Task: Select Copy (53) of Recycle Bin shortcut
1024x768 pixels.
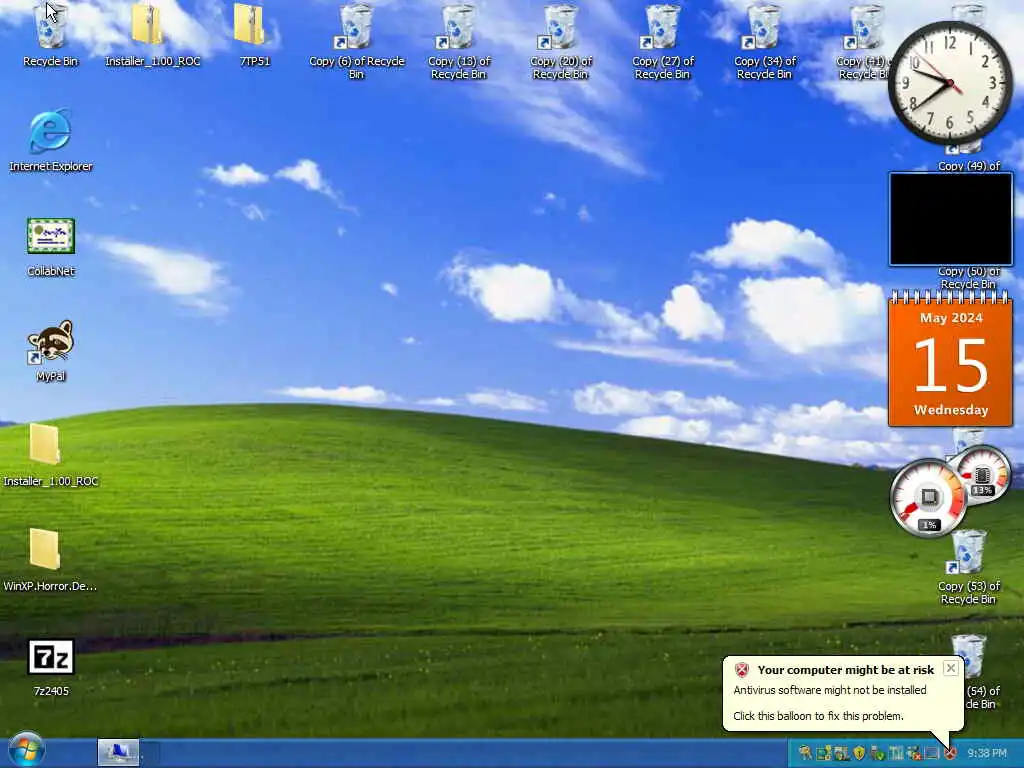Action: coord(968,567)
